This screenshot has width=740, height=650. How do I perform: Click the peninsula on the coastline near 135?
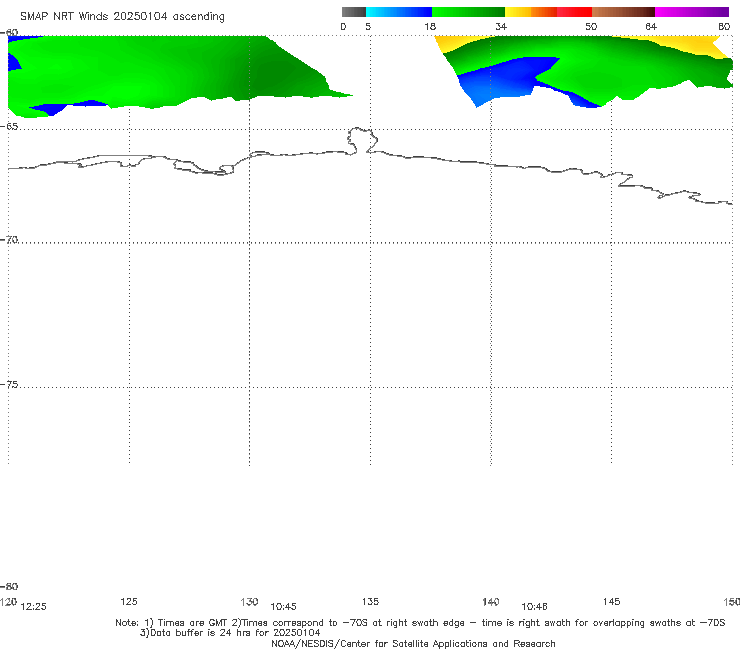coord(362,140)
